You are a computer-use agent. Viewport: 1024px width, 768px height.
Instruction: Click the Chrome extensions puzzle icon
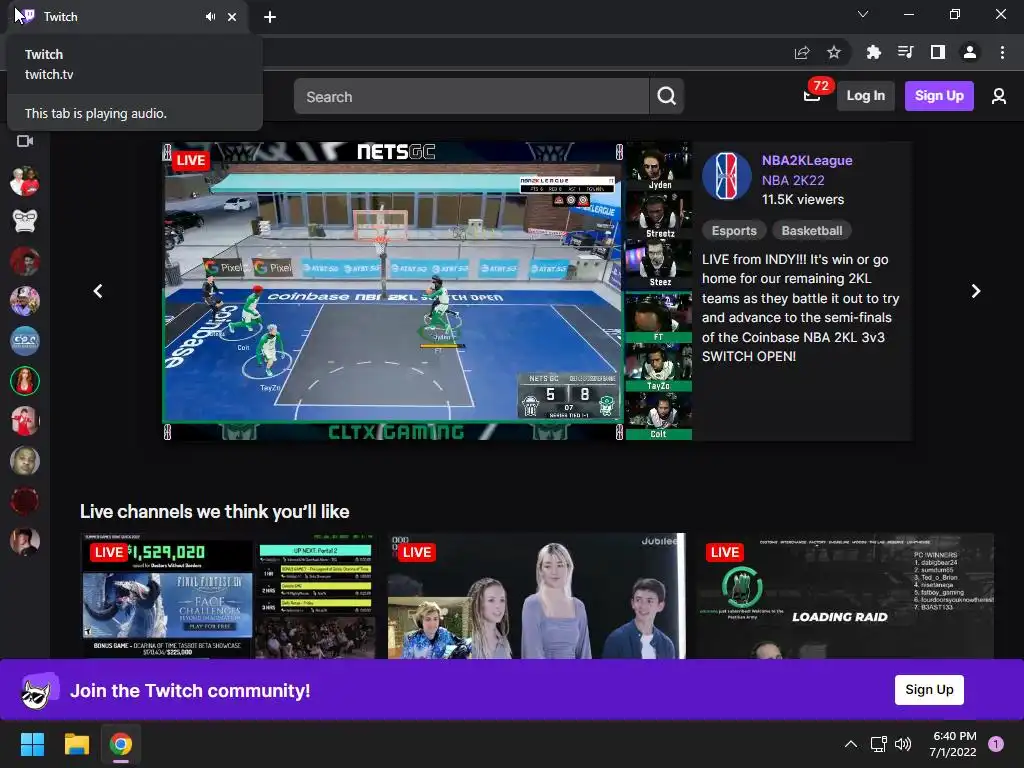pyautogui.click(x=873, y=52)
